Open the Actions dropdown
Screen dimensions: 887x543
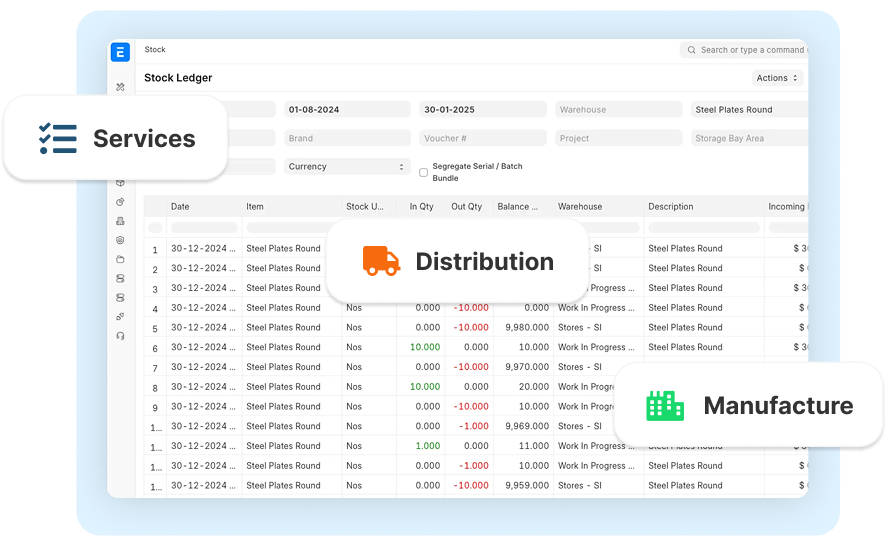(x=777, y=78)
